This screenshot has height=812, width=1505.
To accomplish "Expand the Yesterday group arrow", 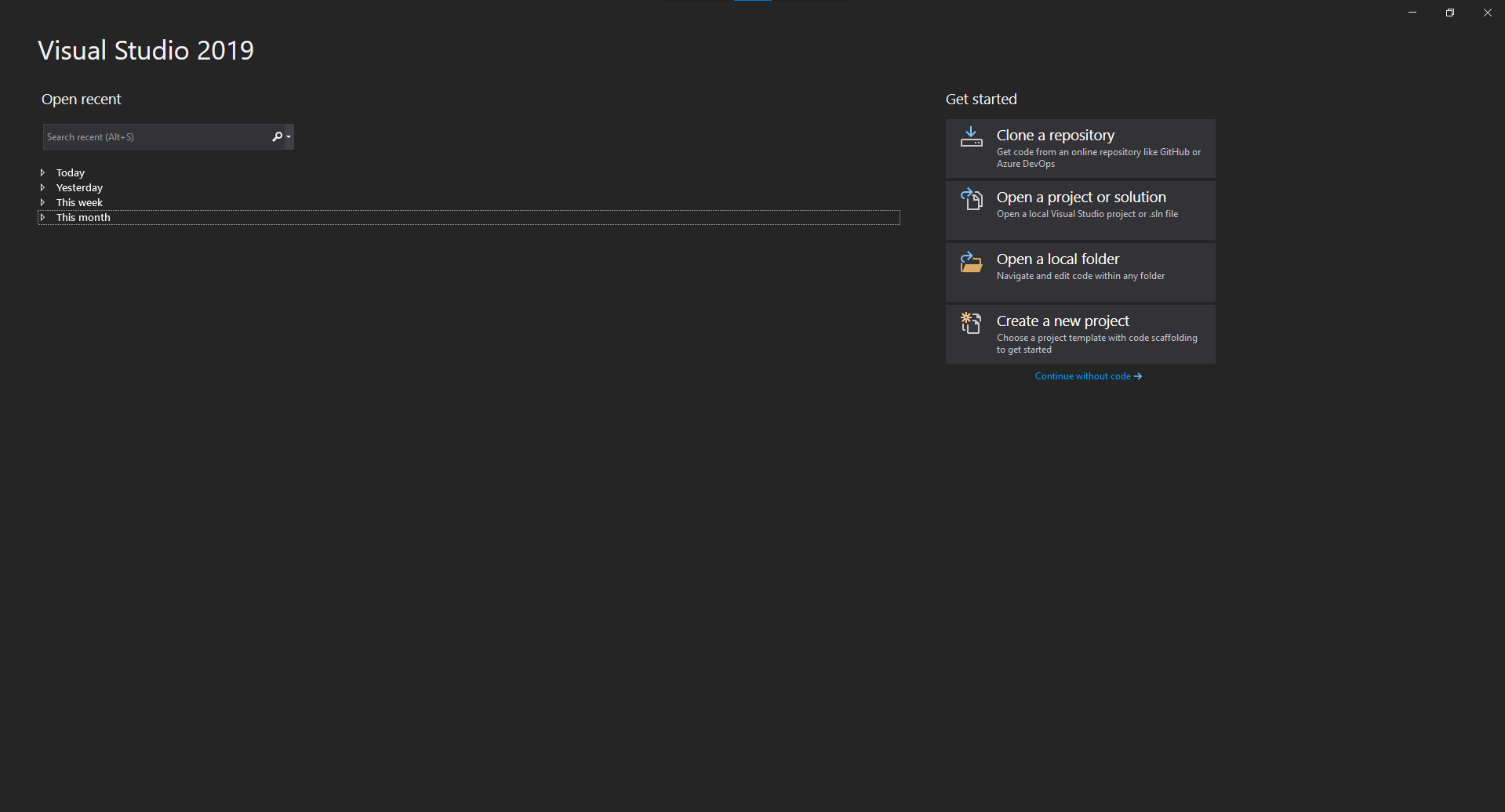I will click(x=42, y=187).
